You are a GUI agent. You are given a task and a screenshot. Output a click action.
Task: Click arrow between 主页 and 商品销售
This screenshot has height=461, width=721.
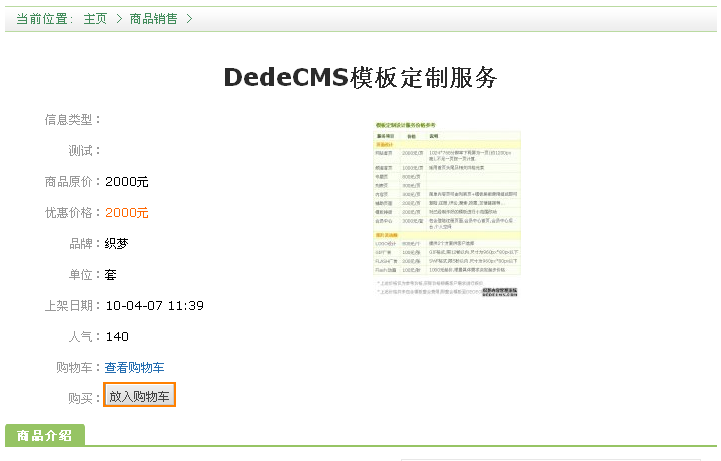(x=118, y=19)
